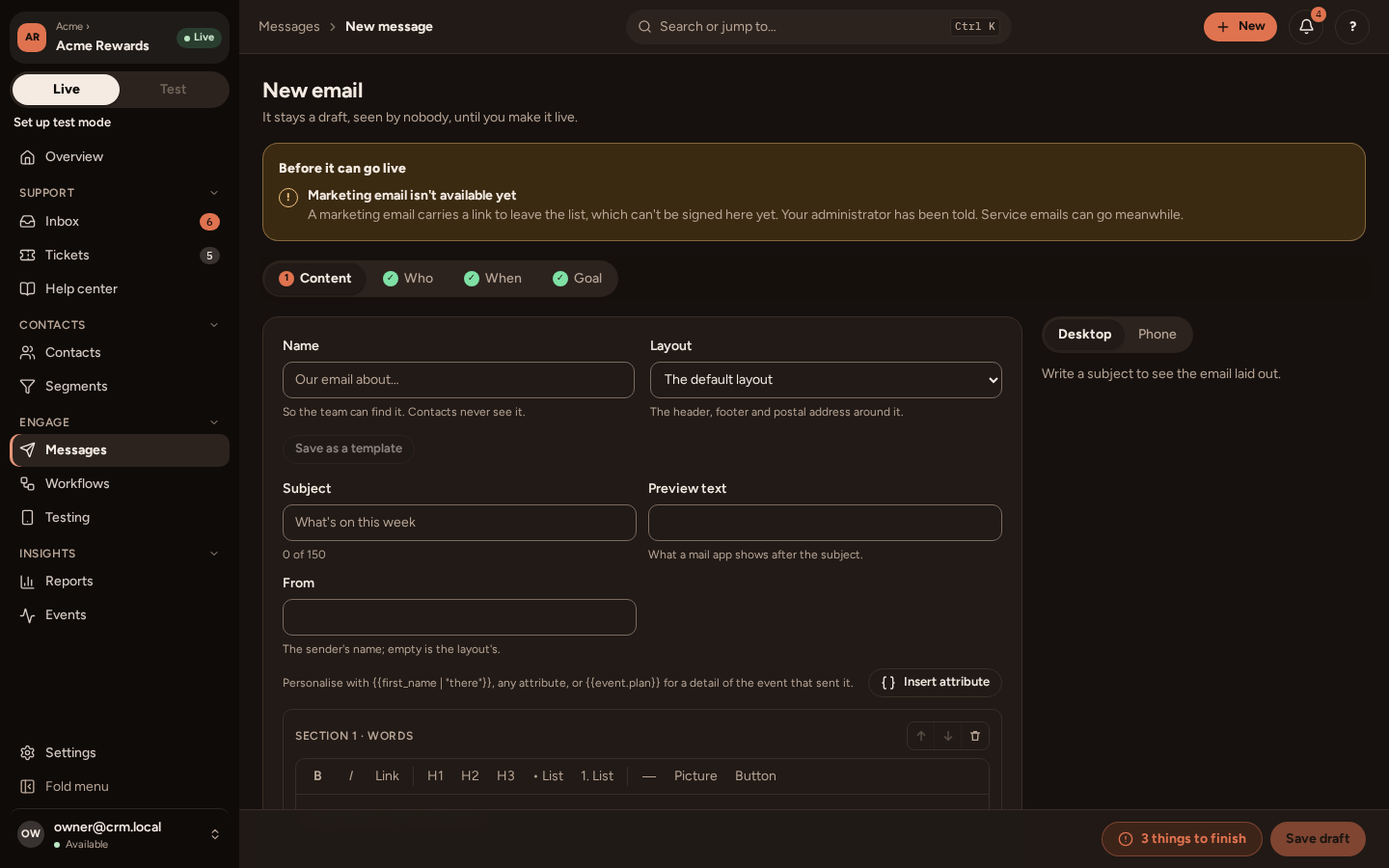
Task: Click Insert attribute button
Action: [935, 683]
